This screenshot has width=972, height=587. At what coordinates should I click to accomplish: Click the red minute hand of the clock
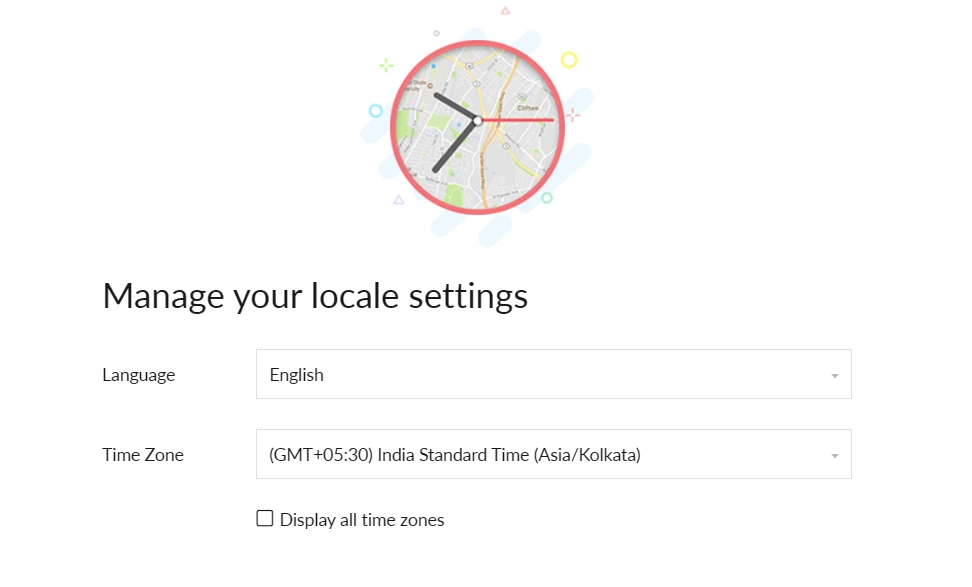tap(520, 120)
